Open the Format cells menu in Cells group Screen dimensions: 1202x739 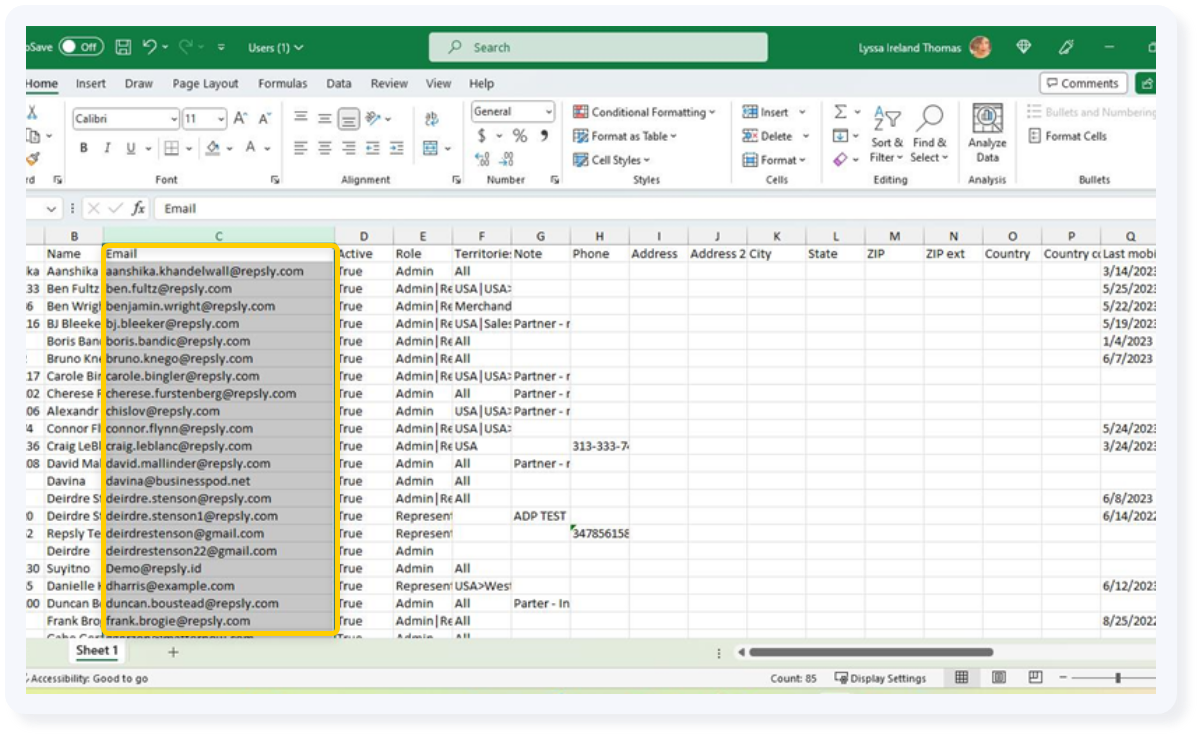(x=773, y=160)
